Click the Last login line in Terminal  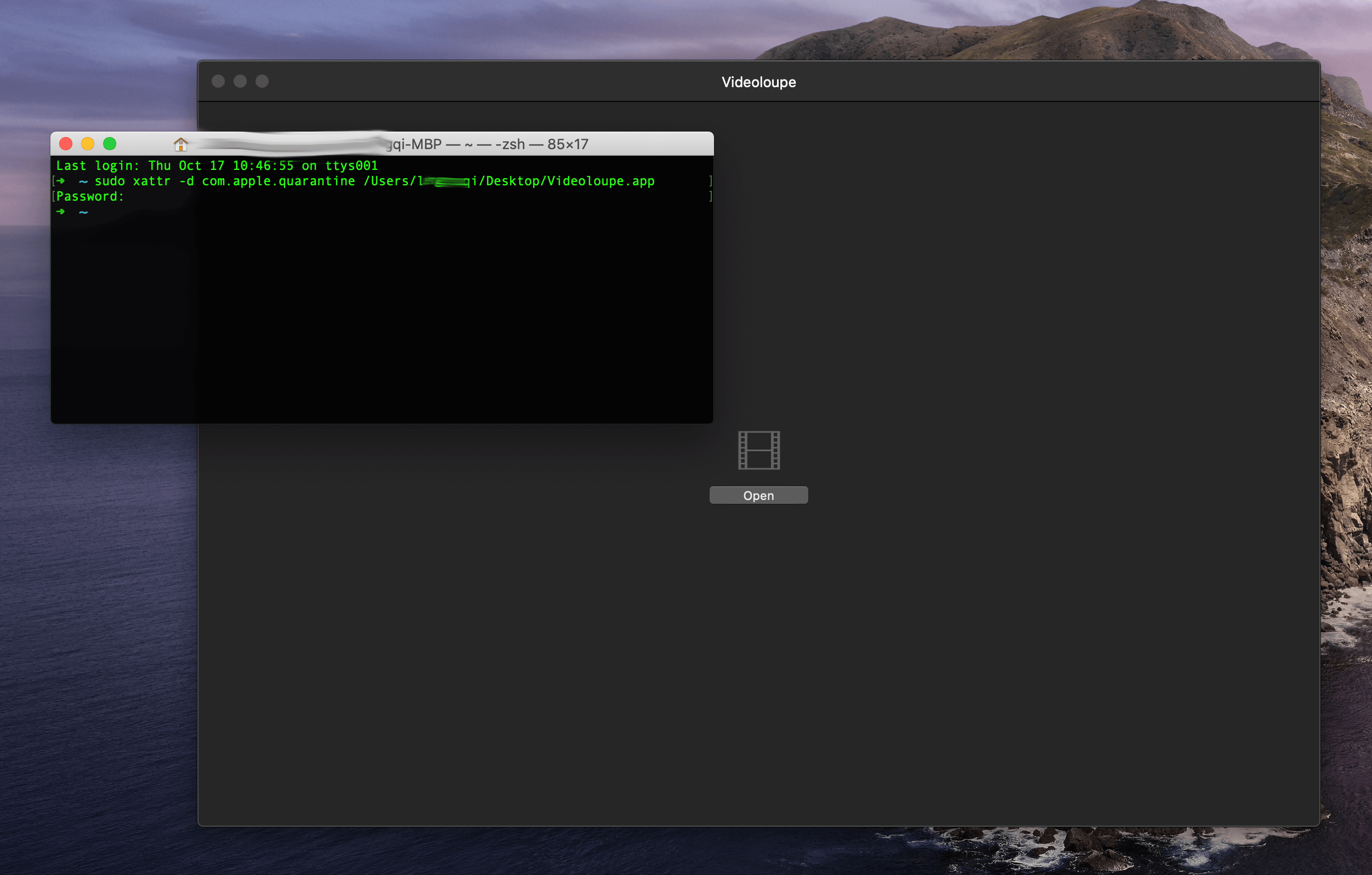click(217, 166)
